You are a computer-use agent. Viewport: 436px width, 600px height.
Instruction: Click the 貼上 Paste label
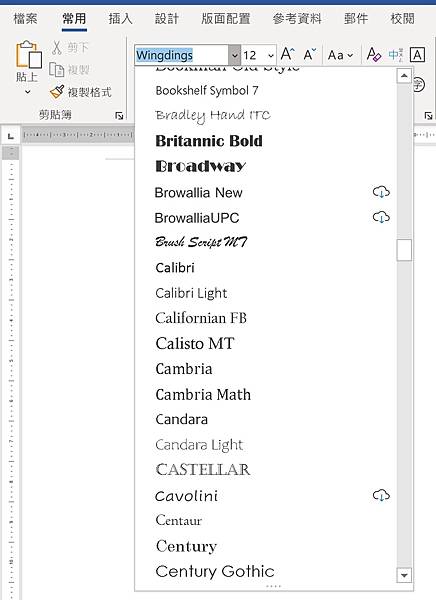(x=27, y=77)
